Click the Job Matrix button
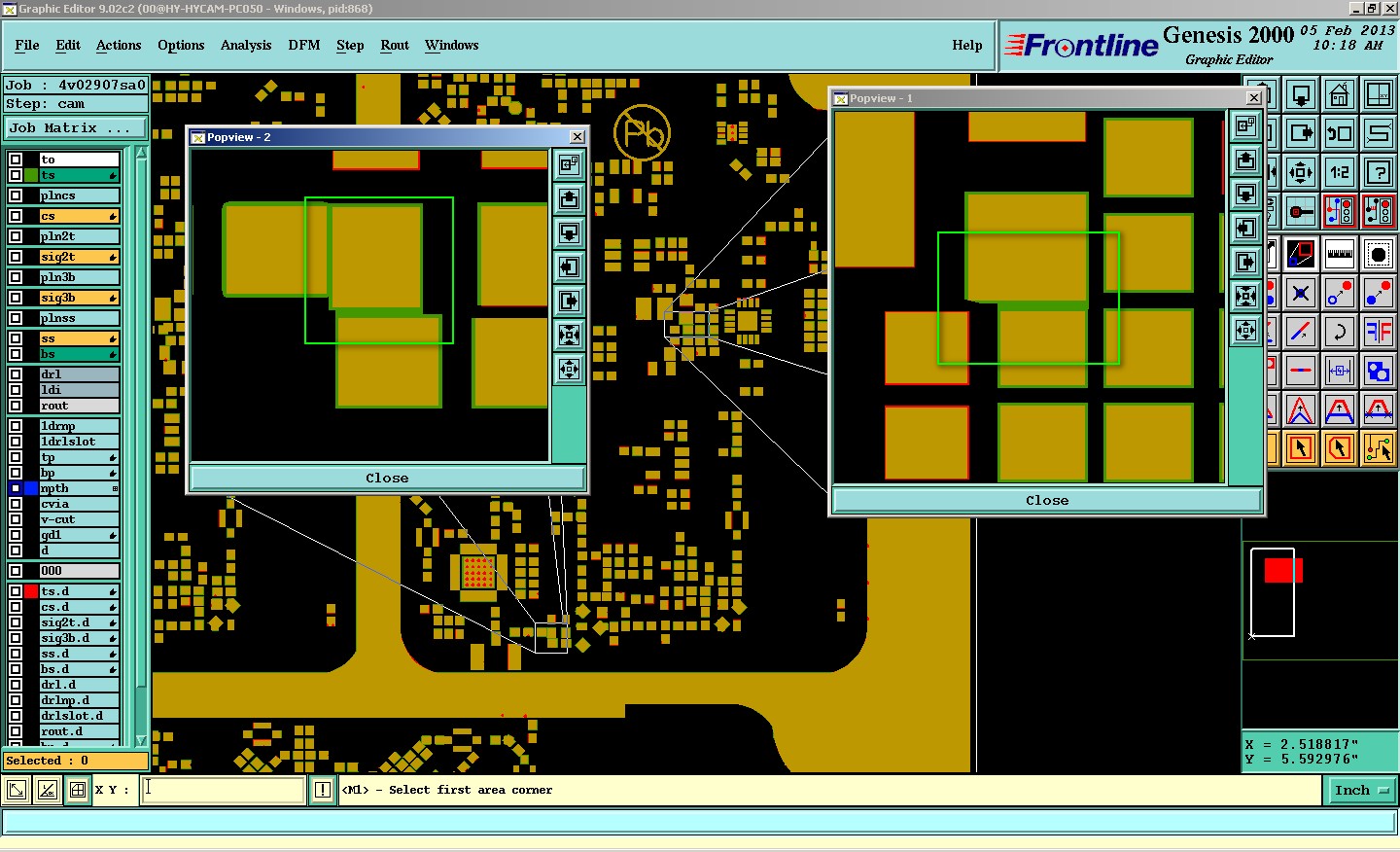Screen dimensions: 1400x852 tap(75, 127)
